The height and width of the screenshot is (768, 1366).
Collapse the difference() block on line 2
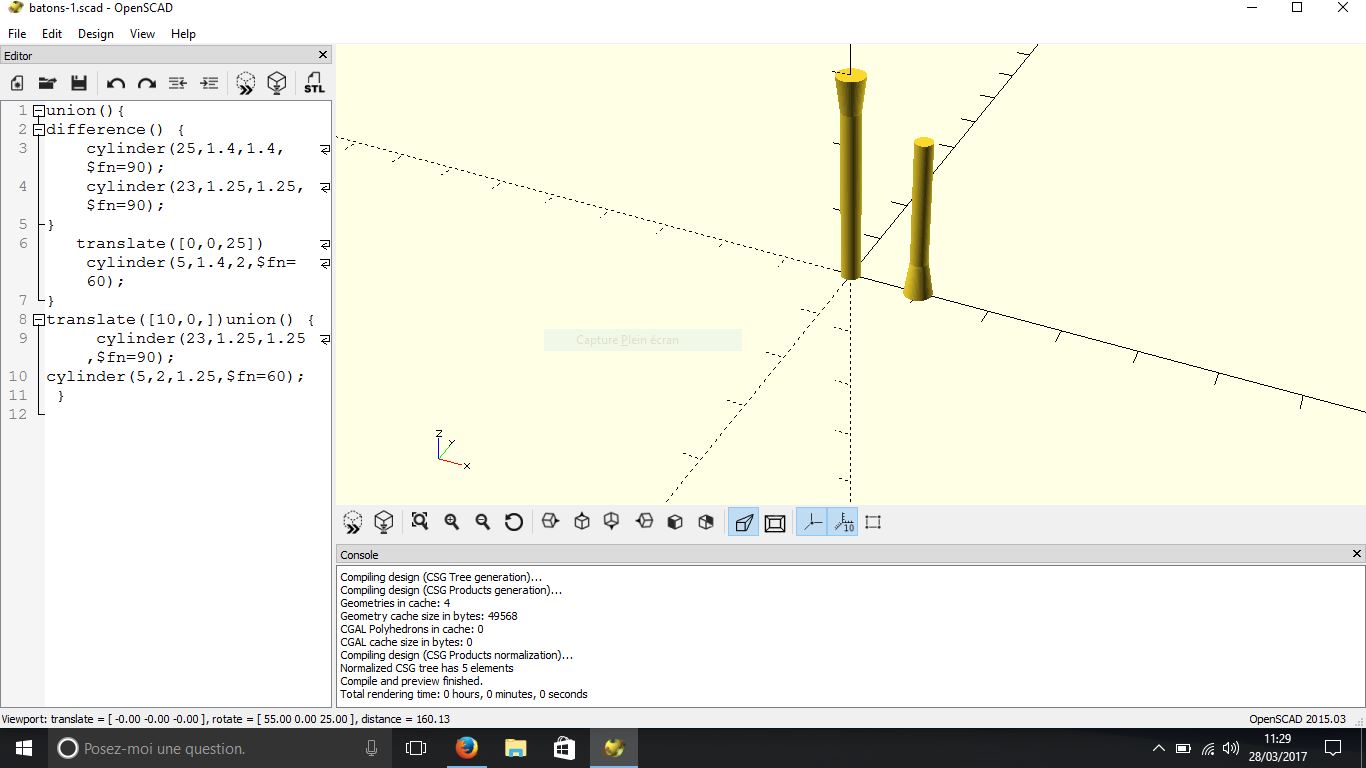(38, 130)
